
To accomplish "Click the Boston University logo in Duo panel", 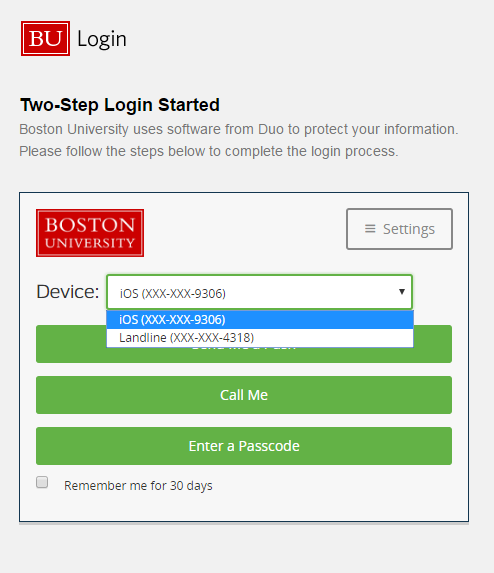I will (x=90, y=233).
